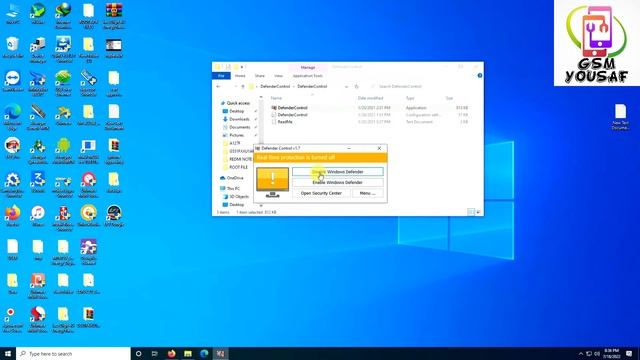
Task: Open the green Android robot desktop shortcut
Action: pos(63,151)
